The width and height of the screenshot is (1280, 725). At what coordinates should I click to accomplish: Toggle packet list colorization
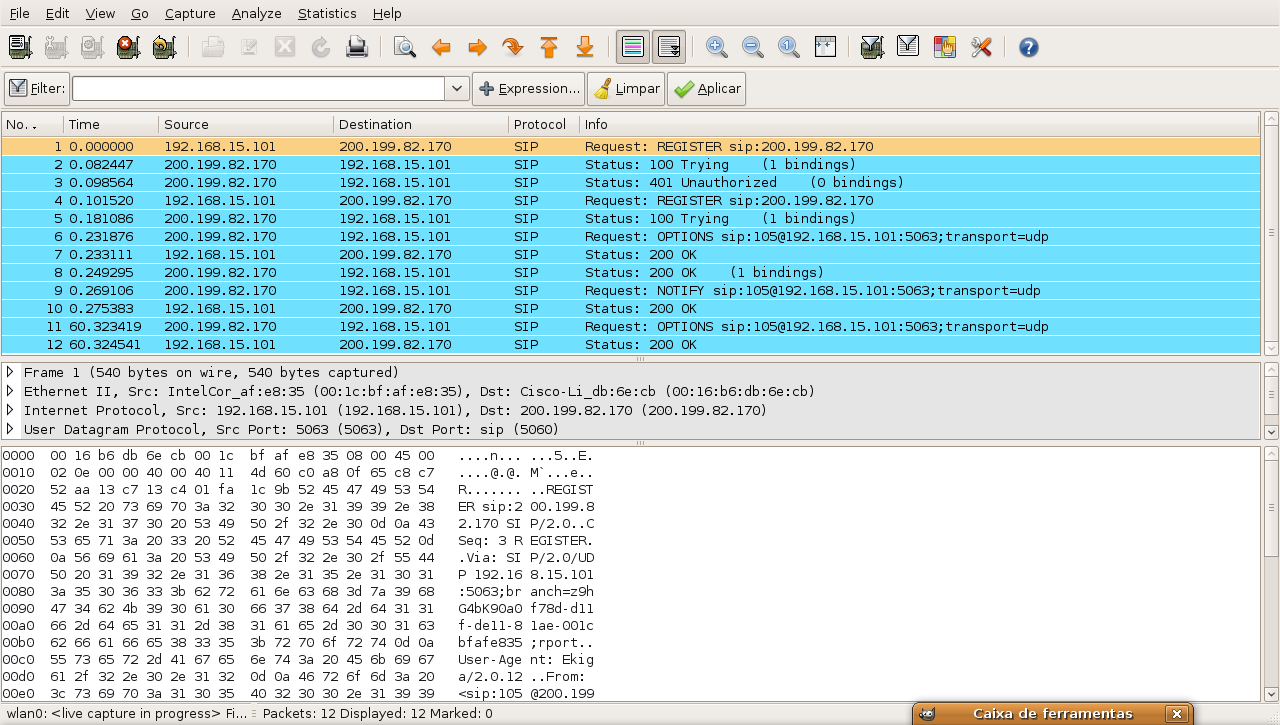(x=633, y=47)
